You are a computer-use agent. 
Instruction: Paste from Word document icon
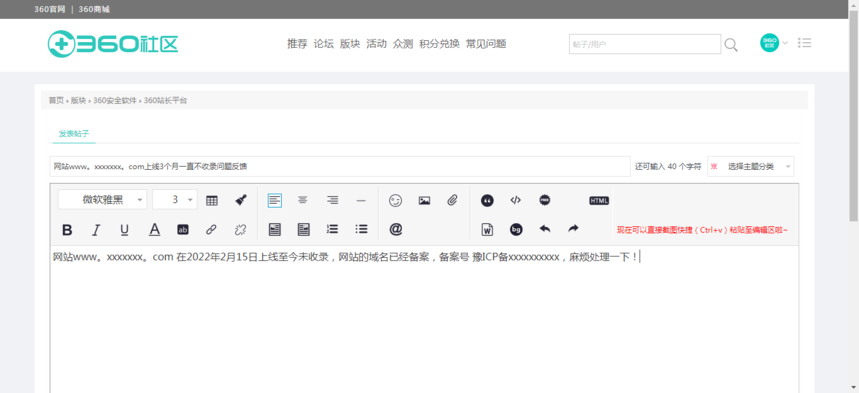point(487,230)
